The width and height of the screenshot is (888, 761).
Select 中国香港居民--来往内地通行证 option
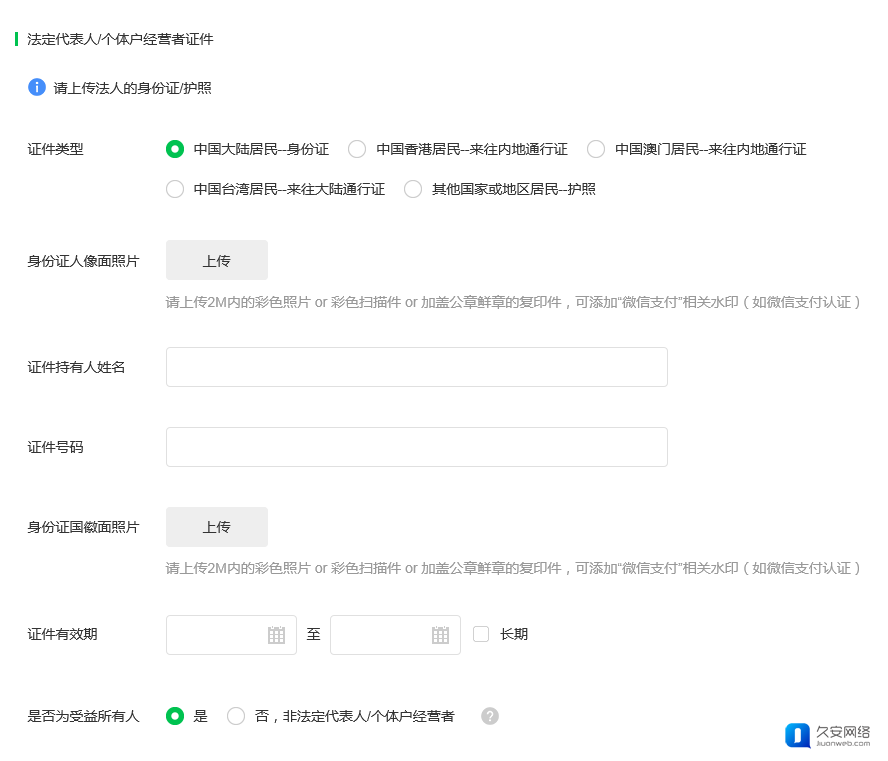tap(357, 149)
